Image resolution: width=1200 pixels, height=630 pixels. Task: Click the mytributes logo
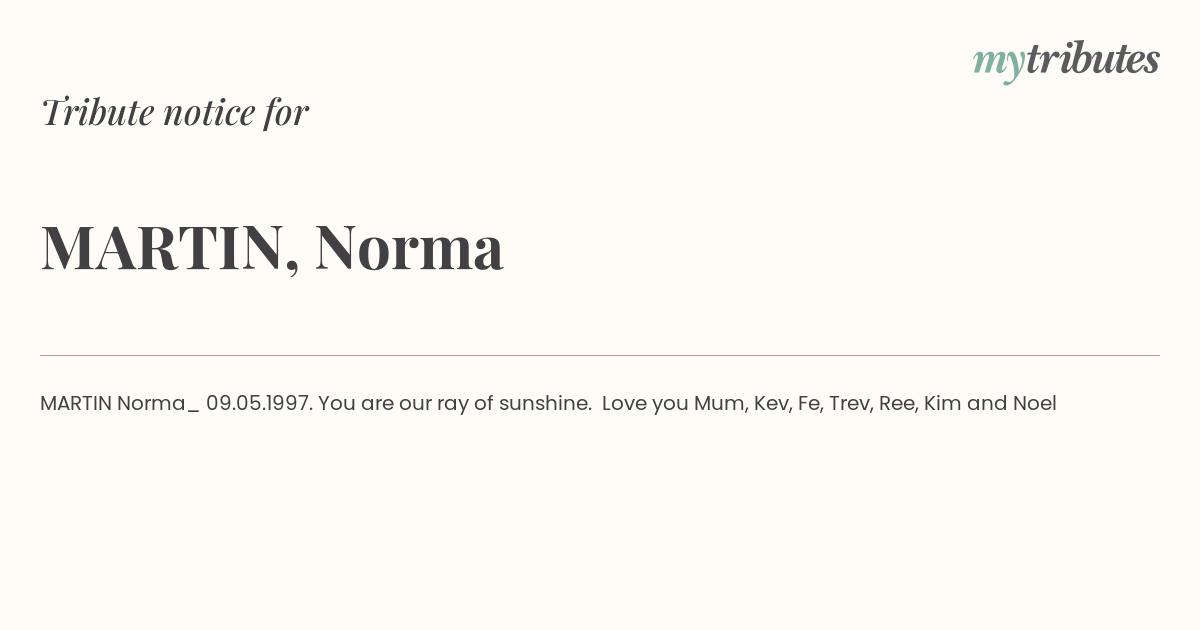[x=1066, y=60]
